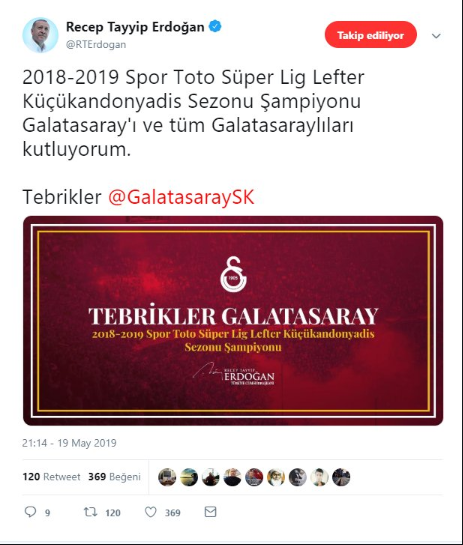This screenshot has width=463, height=545.
Task: Send tweet via the envelope message icon
Action: coord(210,512)
